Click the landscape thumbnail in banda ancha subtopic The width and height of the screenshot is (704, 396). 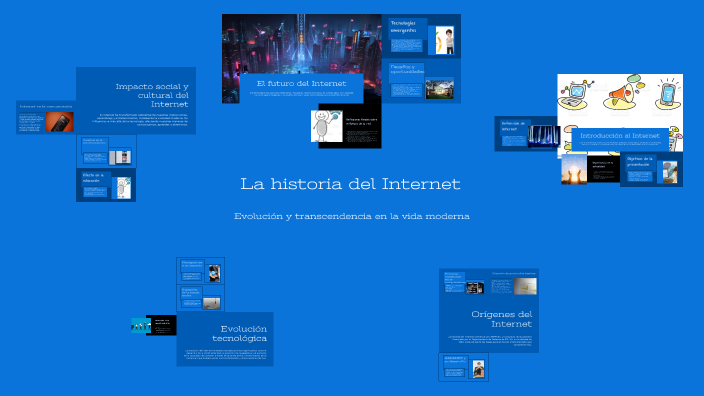[211, 303]
